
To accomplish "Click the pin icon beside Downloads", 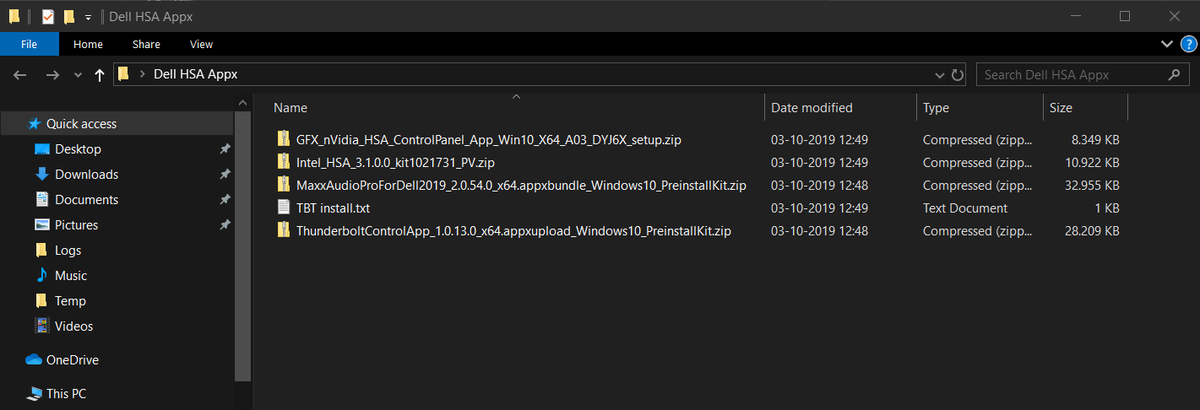I will (223, 174).
